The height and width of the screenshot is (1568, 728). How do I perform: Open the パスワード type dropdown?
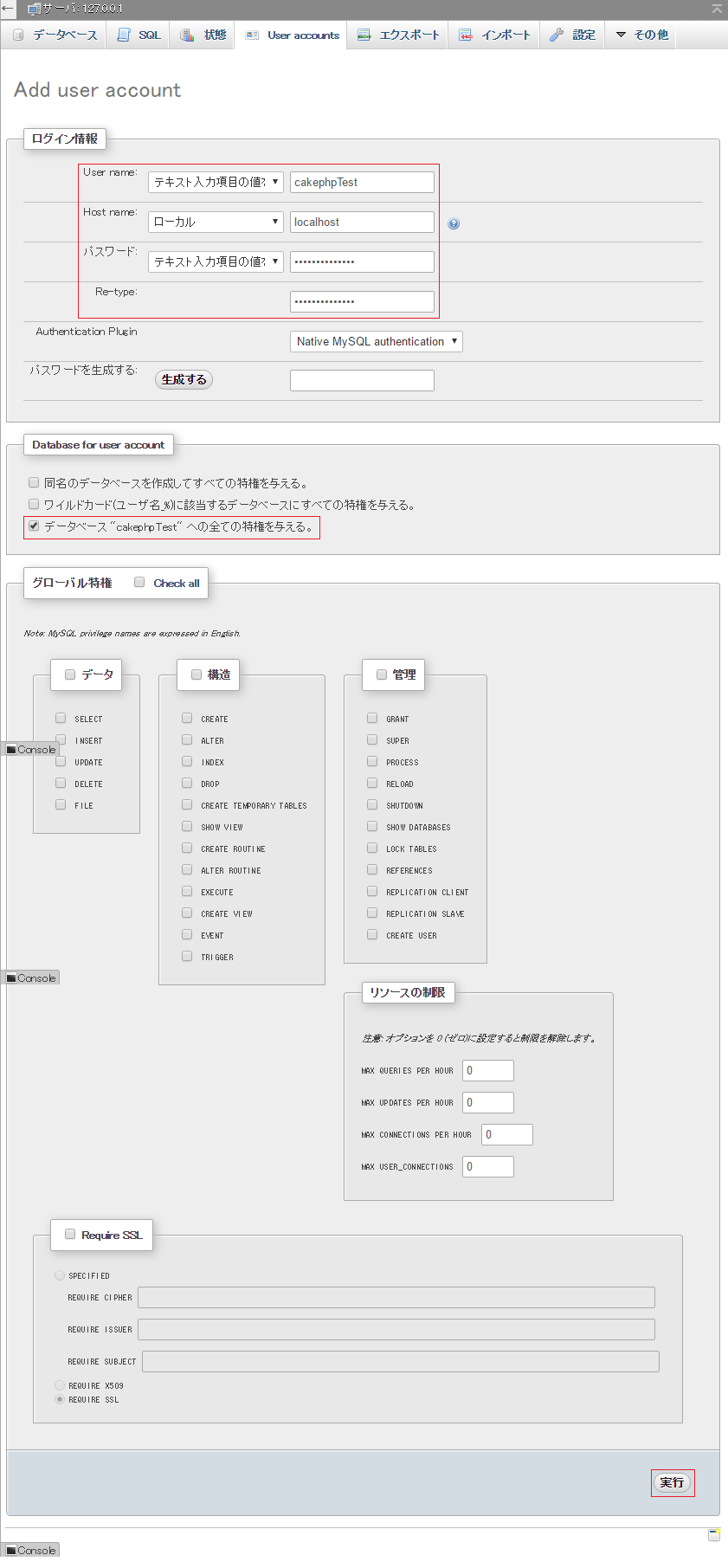point(216,261)
